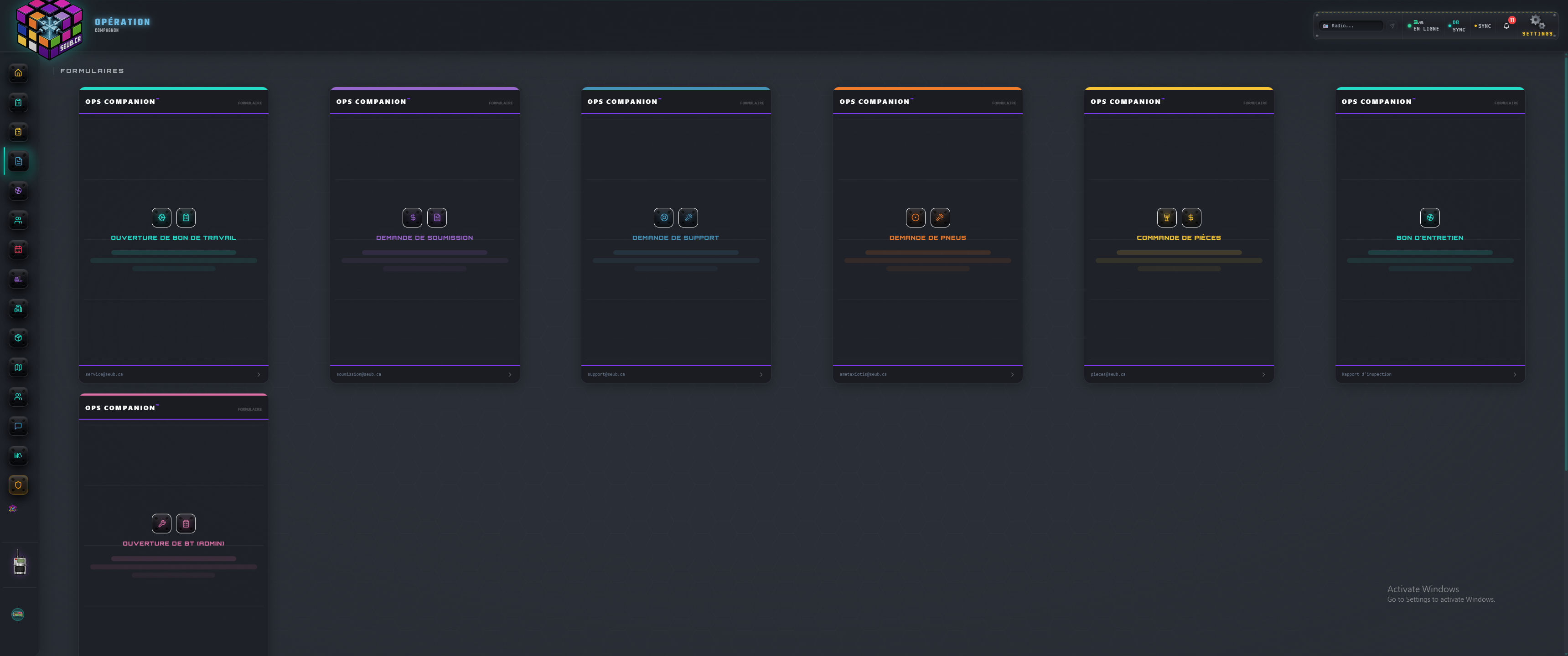The height and width of the screenshot is (656, 1568).
Task: Click the small multicolor cube sidebar icon
Action: tap(13, 508)
